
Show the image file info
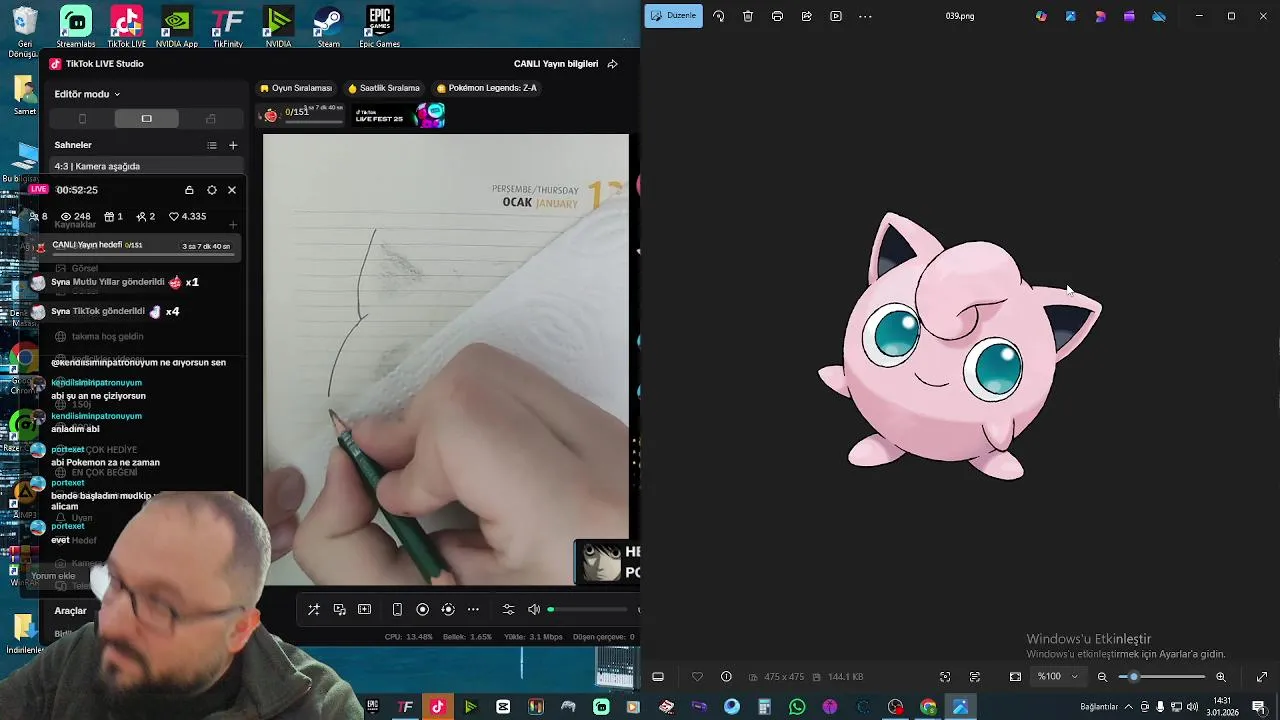726,677
